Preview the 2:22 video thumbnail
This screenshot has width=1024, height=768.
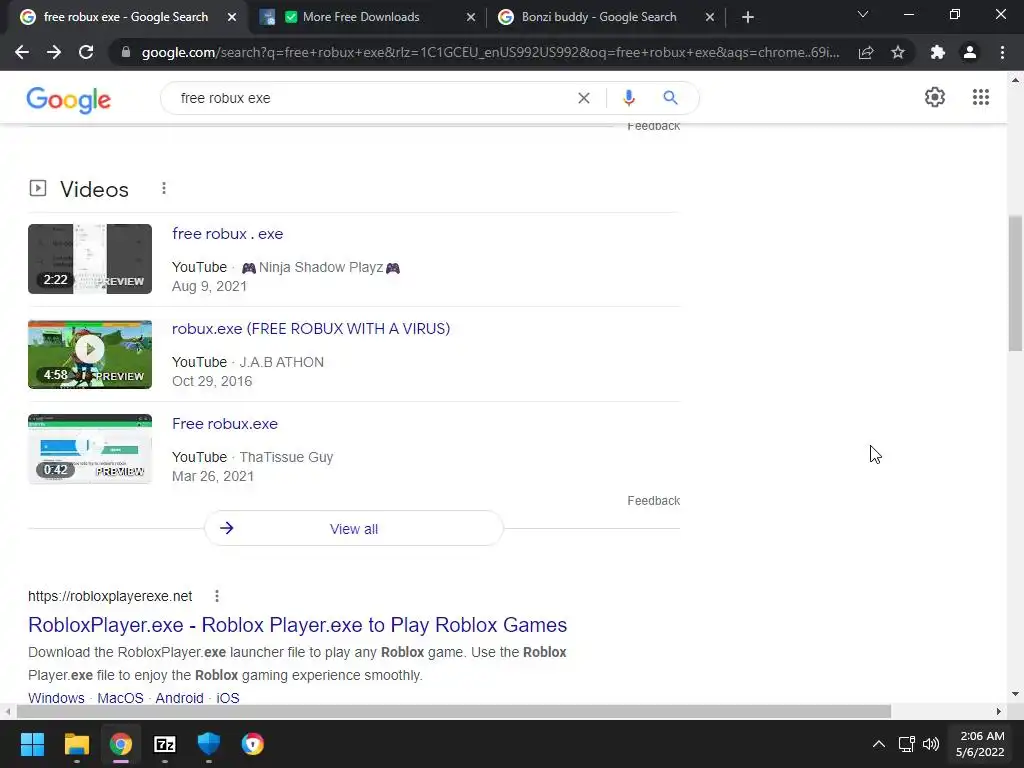click(x=89, y=259)
